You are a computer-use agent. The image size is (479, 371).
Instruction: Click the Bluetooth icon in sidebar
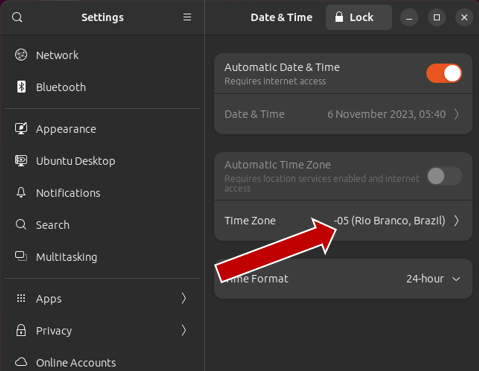click(x=21, y=87)
